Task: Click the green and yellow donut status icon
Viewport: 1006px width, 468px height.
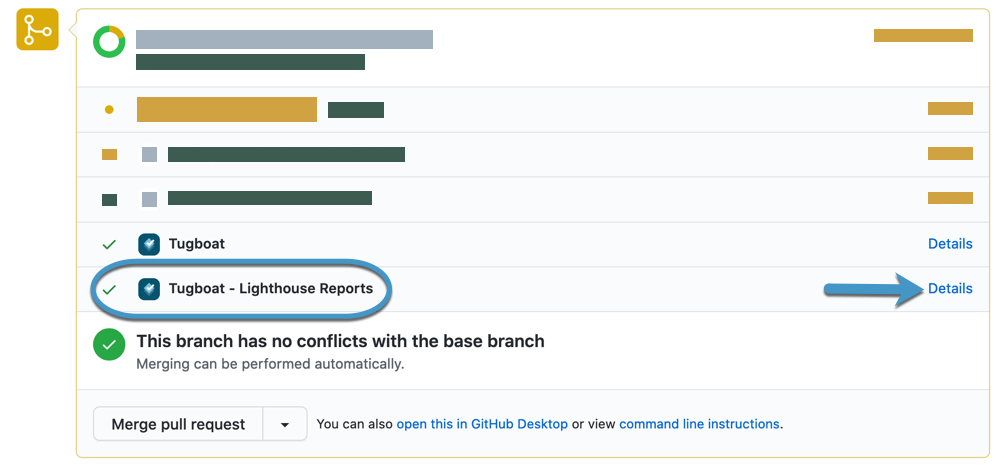Action: (109, 42)
